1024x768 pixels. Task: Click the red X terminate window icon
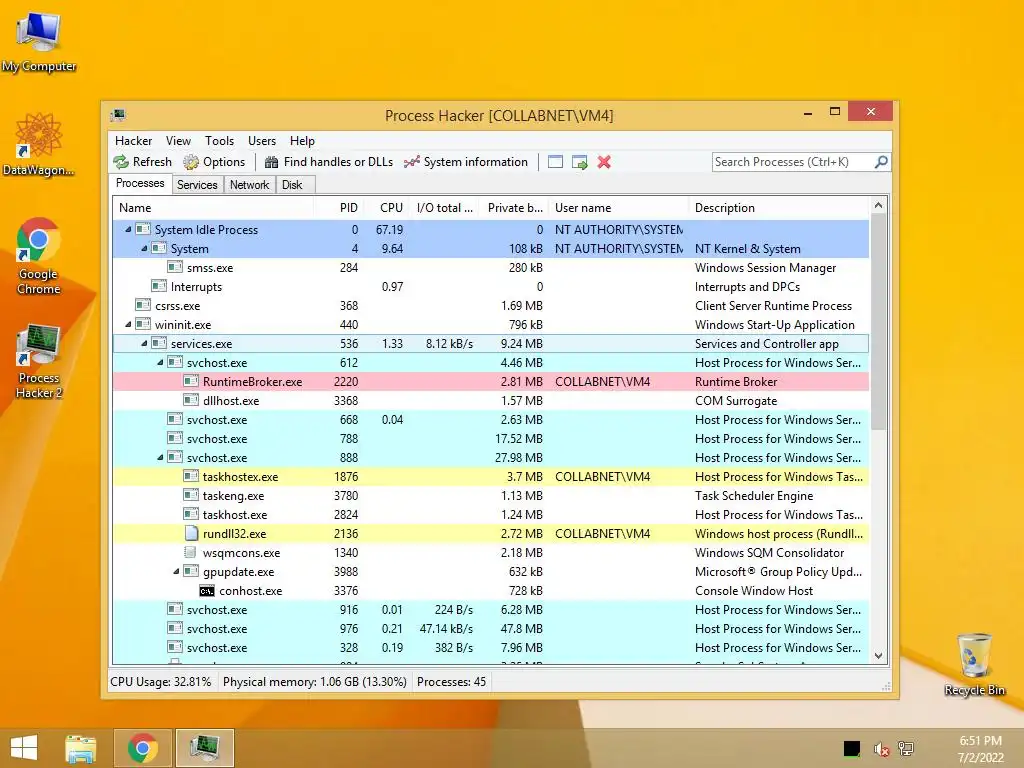604,162
